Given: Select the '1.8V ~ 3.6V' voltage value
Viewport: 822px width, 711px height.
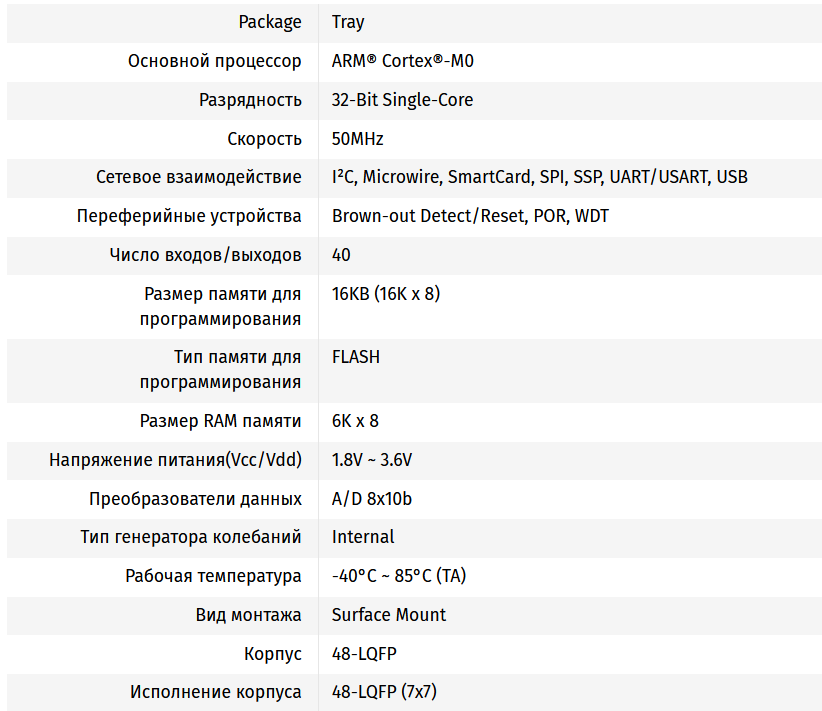Looking at the screenshot, I should click(x=372, y=460).
